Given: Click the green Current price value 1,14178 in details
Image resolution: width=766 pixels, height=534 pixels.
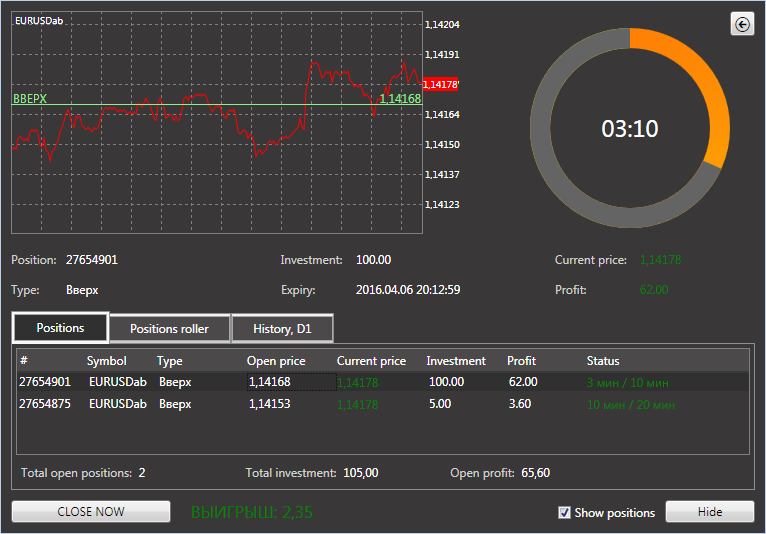Looking at the screenshot, I should point(660,259).
